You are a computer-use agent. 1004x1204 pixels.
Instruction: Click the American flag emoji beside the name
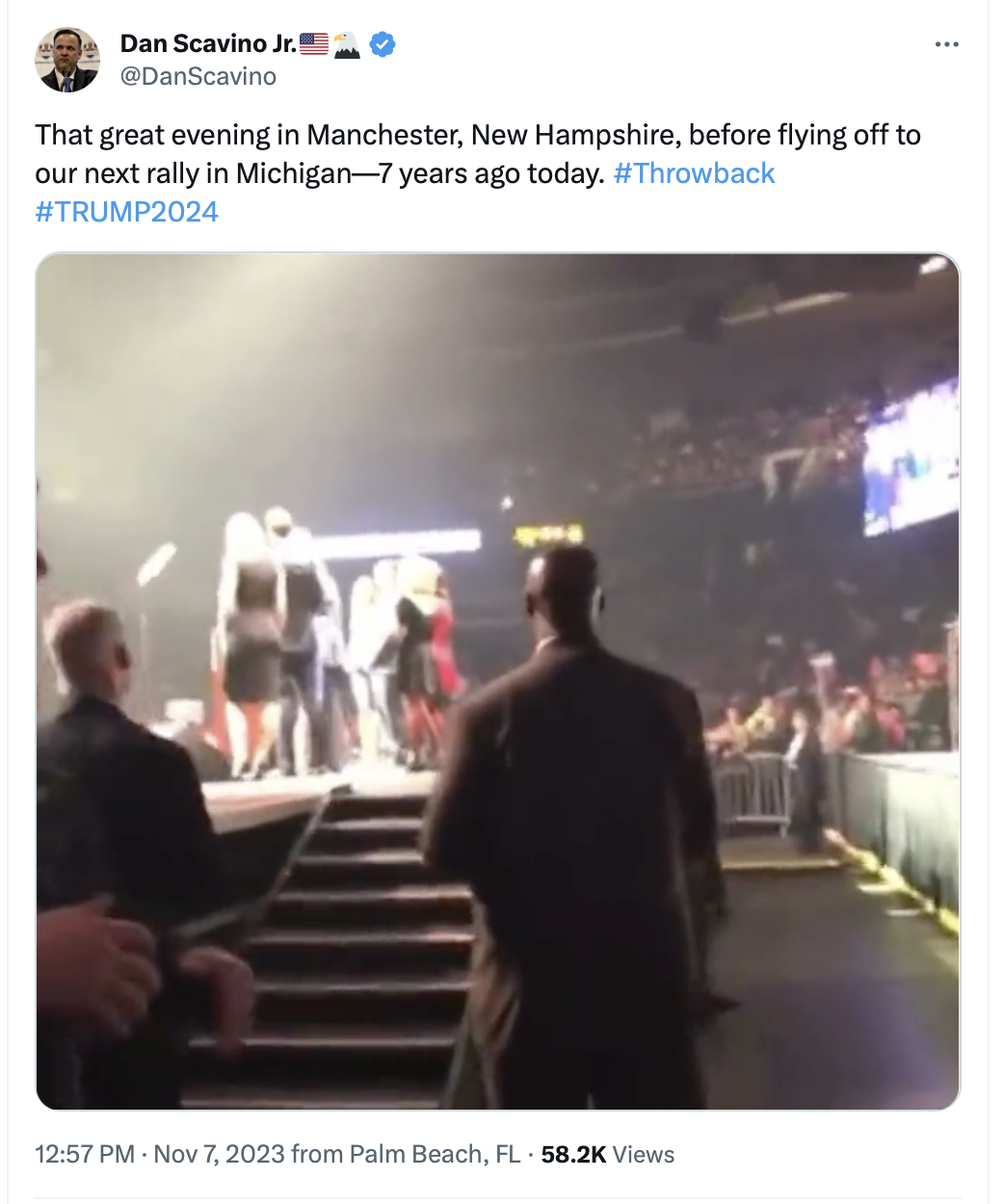pos(314,44)
